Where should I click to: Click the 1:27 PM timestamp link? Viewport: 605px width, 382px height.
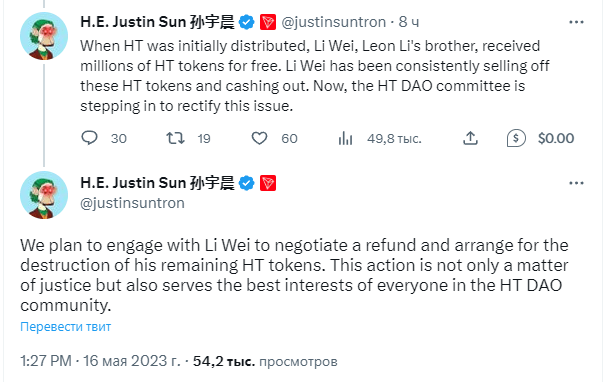pyautogui.click(x=46, y=361)
